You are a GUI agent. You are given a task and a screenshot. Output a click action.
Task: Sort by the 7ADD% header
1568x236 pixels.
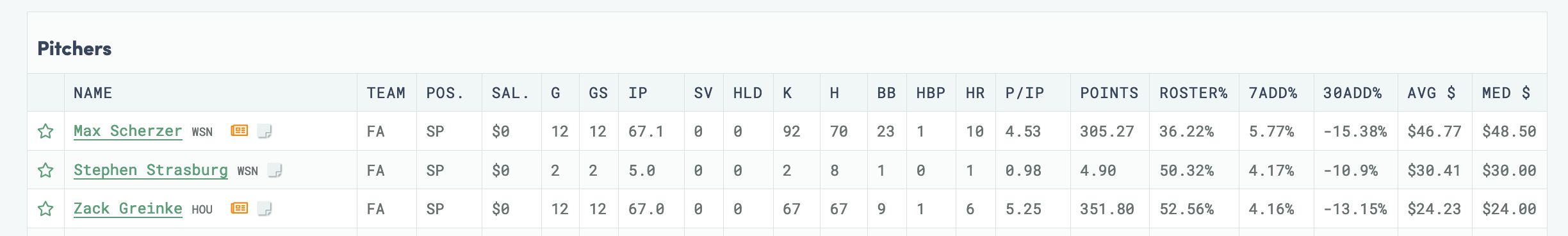pos(1273,93)
